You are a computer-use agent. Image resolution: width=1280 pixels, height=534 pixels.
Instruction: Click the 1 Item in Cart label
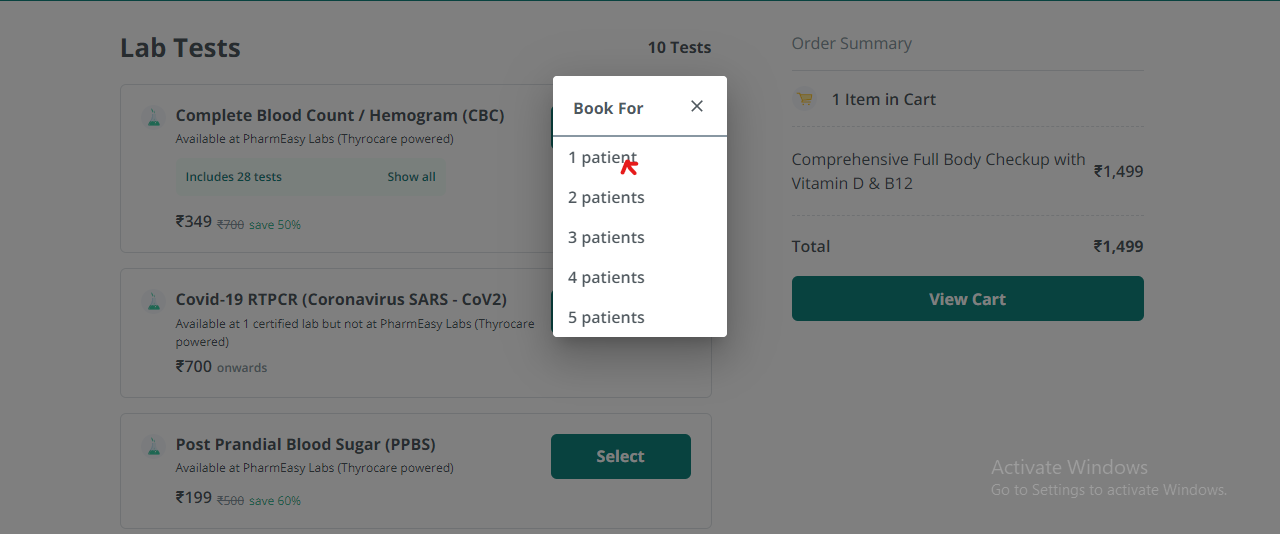[x=884, y=99]
